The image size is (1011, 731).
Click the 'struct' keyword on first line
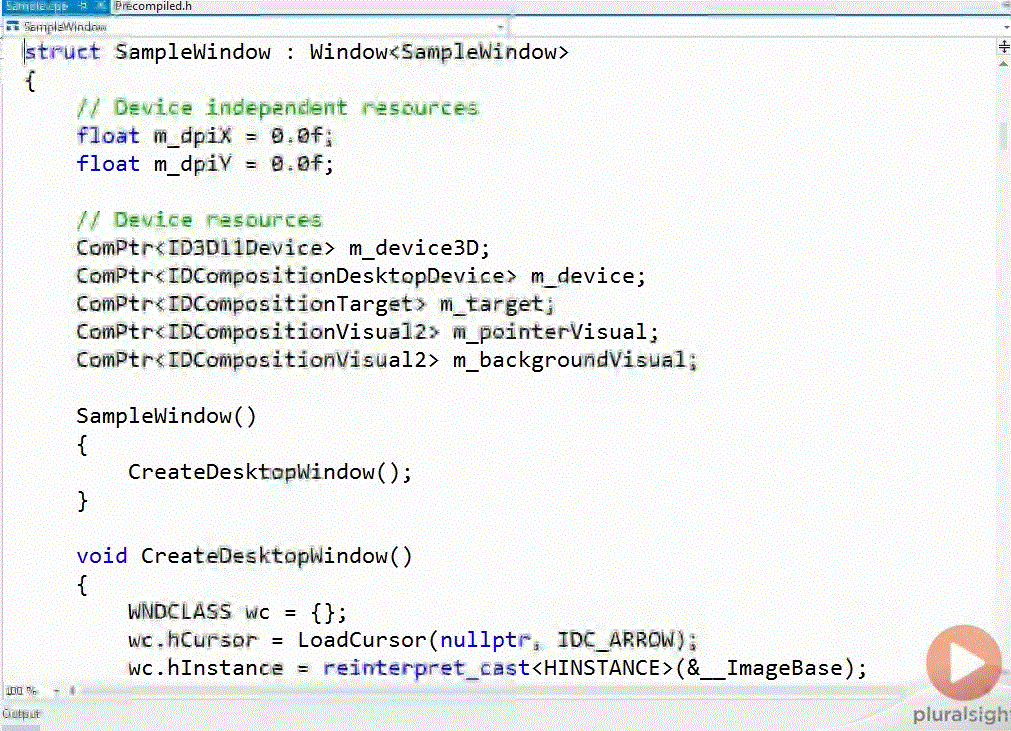(x=63, y=52)
